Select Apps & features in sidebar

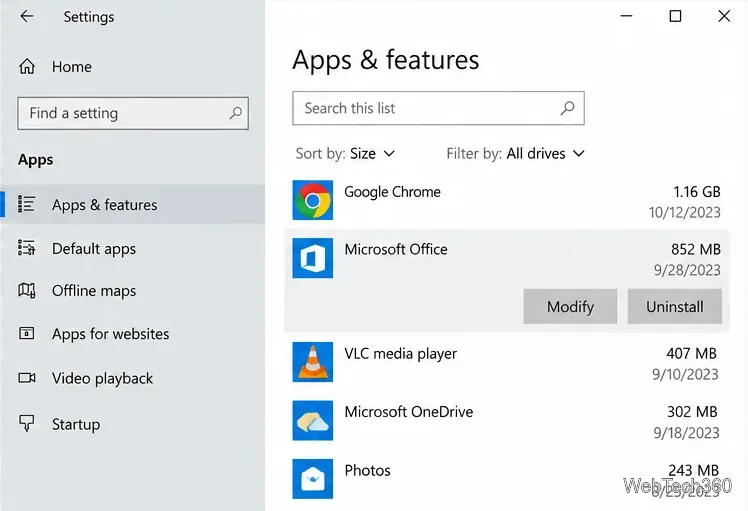[x=132, y=204]
